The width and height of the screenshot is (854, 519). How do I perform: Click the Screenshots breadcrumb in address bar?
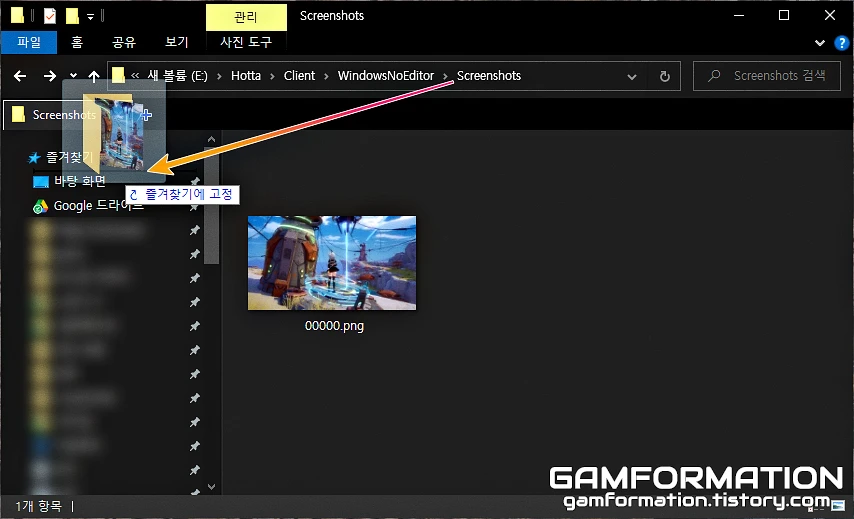pyautogui.click(x=489, y=76)
